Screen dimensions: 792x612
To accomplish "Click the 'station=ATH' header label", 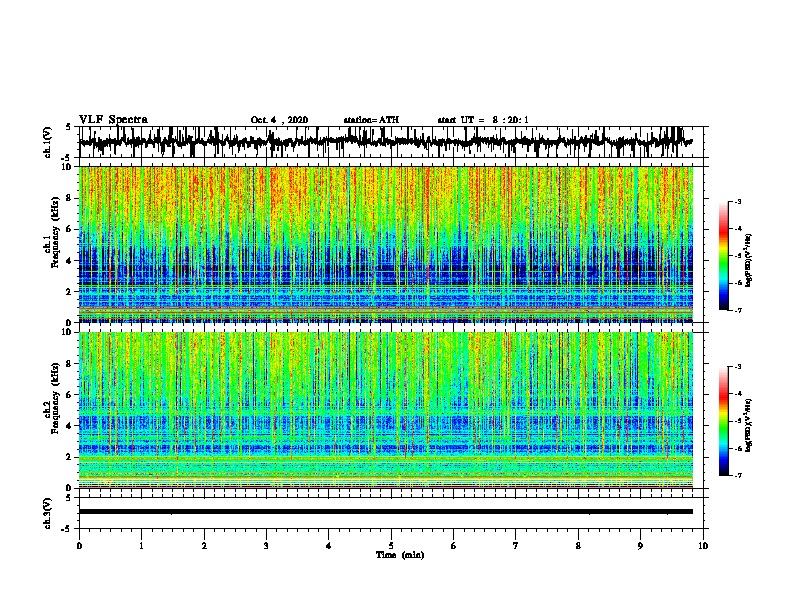I will tap(371, 120).
